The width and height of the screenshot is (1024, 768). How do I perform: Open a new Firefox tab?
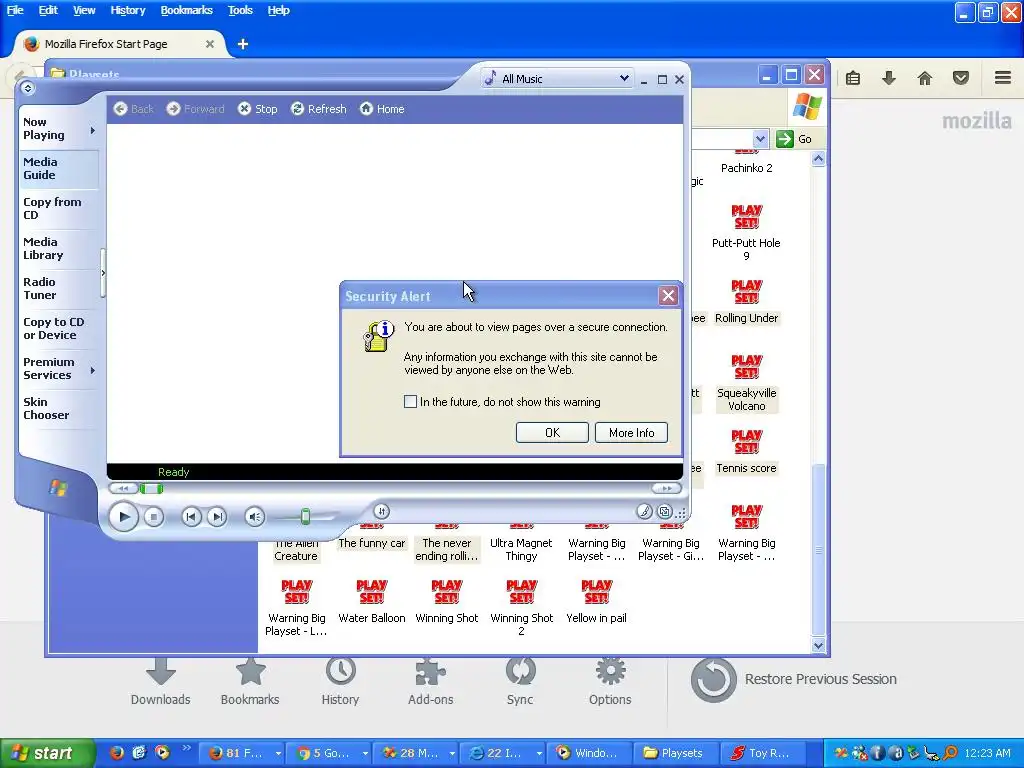tap(243, 44)
